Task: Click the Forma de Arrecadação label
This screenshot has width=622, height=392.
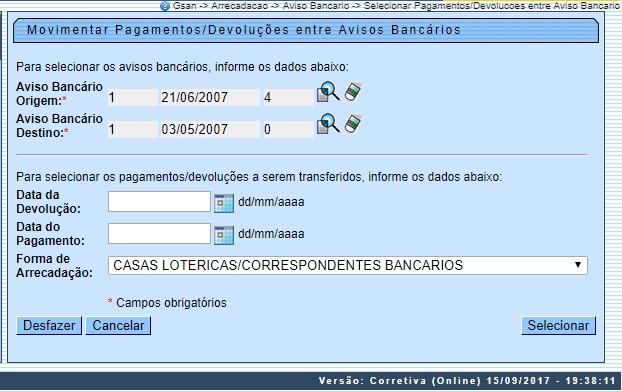Action: pyautogui.click(x=54, y=266)
